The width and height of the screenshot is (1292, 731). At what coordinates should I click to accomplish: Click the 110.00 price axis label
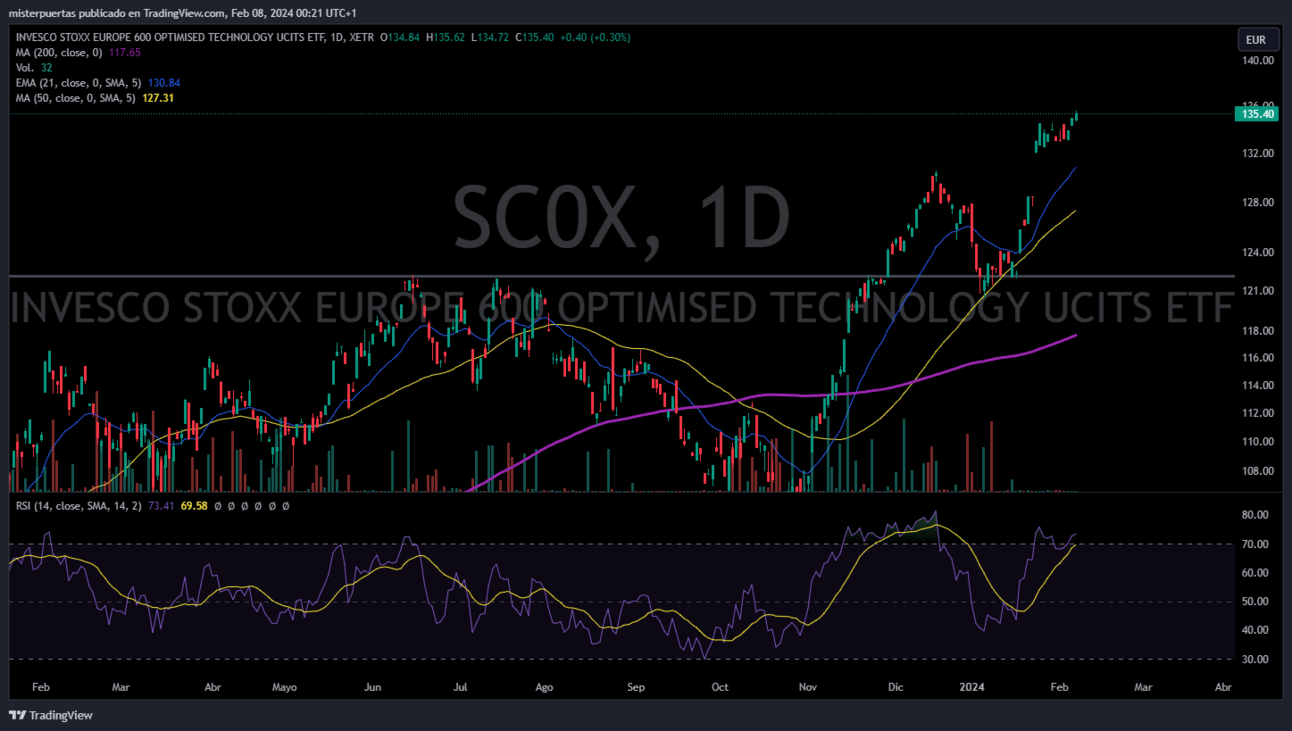(x=1258, y=441)
